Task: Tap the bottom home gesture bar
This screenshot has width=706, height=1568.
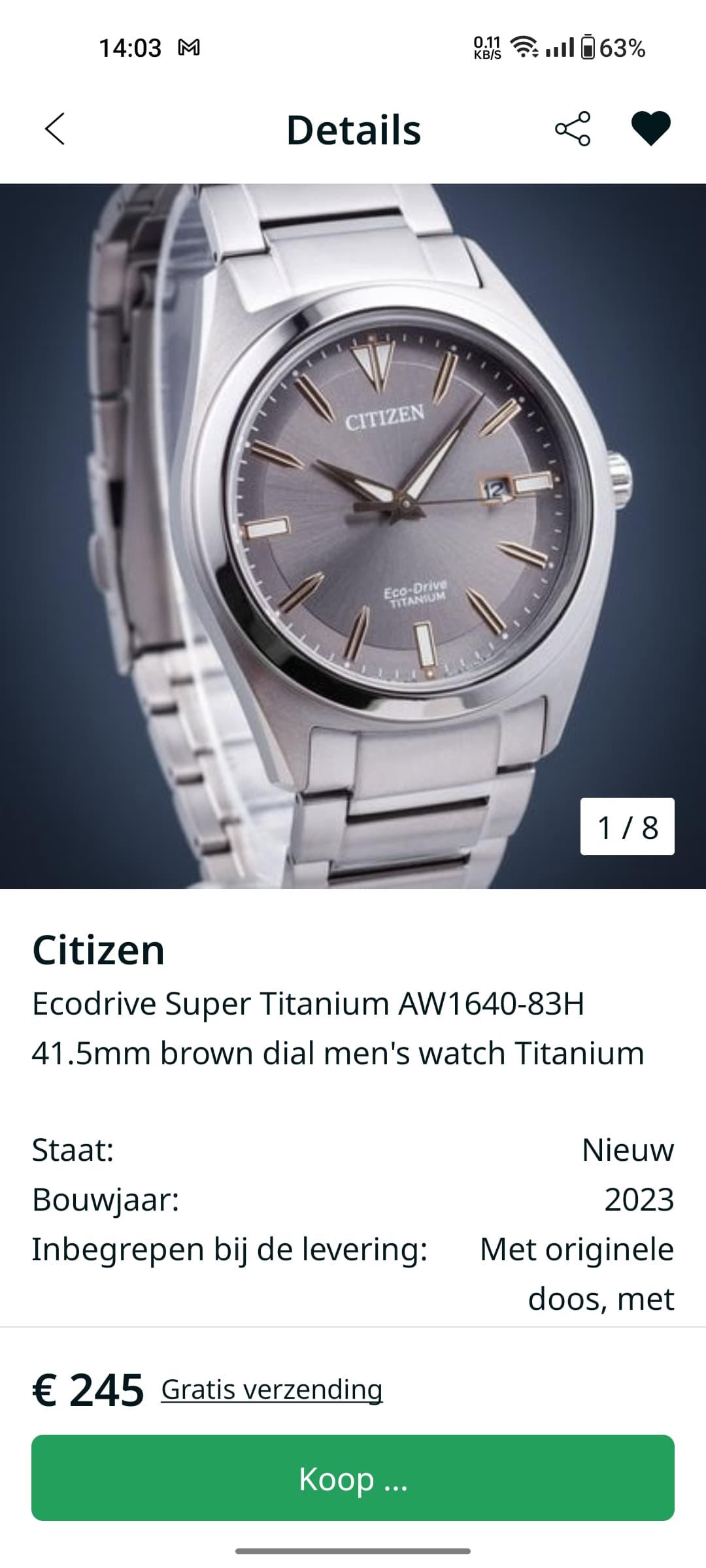Action: point(353,1551)
